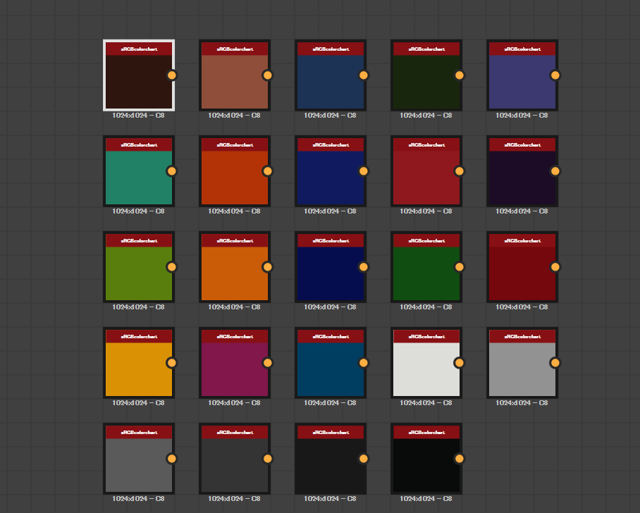
Task: Click the light gray node's output connector
Action: tap(555, 363)
